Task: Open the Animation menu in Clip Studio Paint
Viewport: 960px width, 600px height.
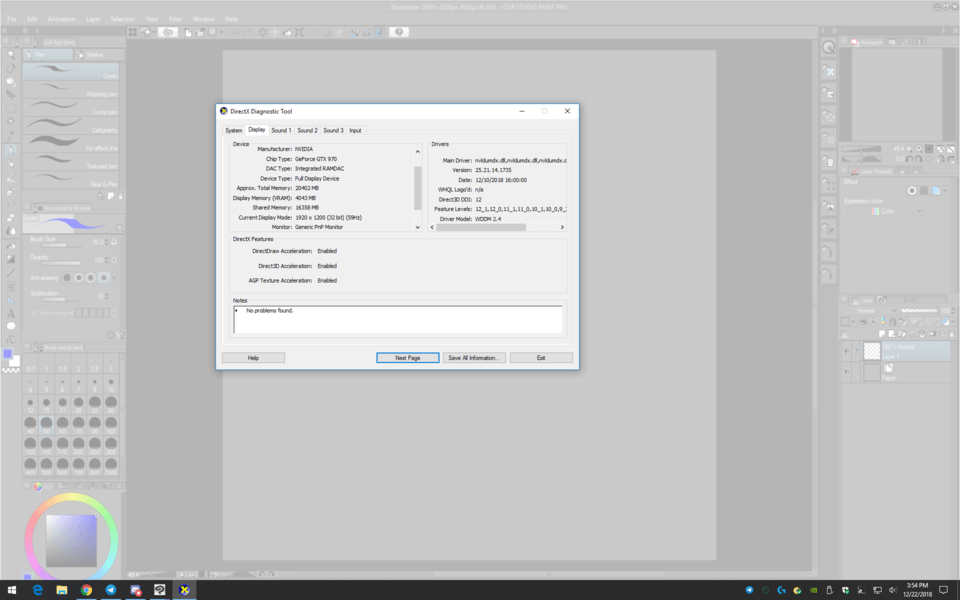Action: click(61, 19)
